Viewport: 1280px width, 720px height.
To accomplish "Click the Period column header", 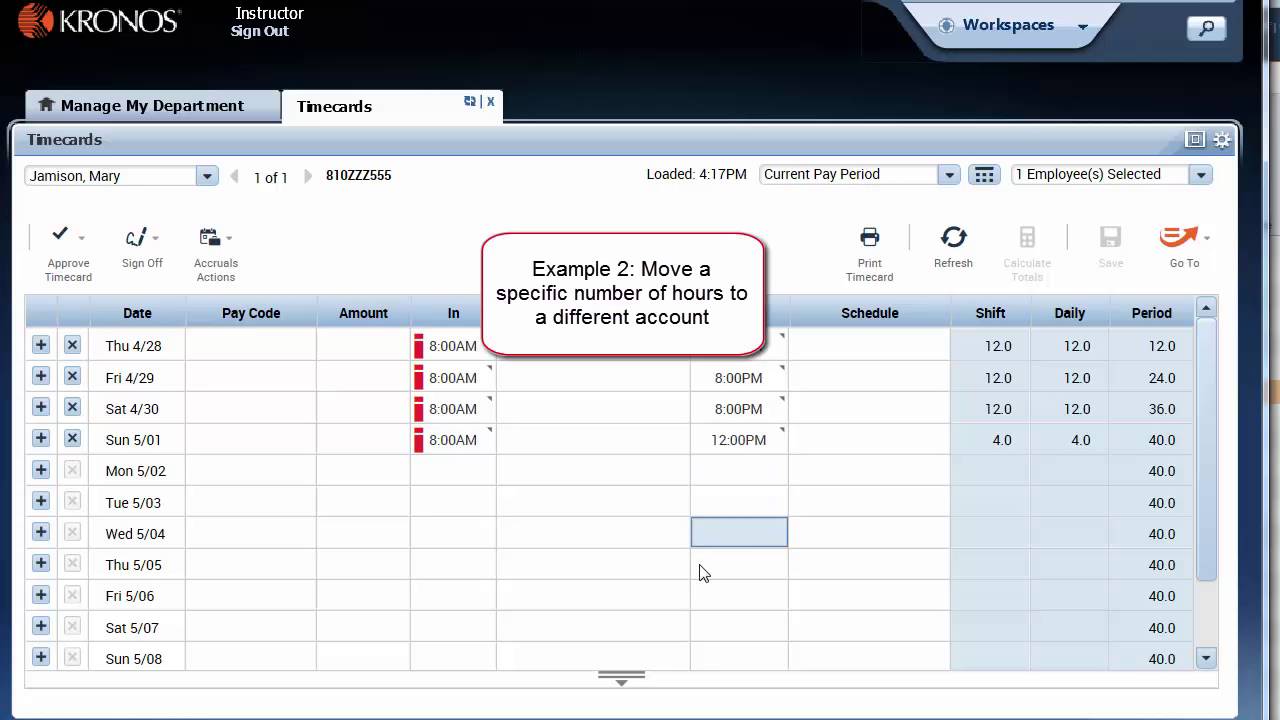I will point(1151,313).
